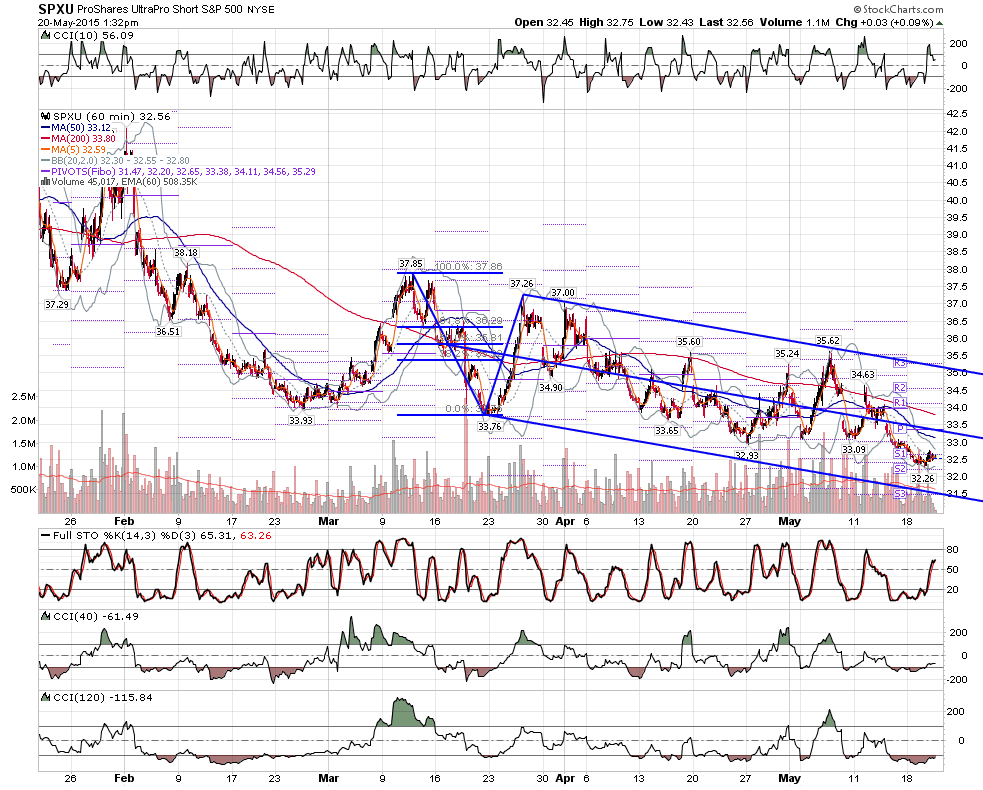
Task: Click the 33.76 low price annotation
Action: coord(490,427)
